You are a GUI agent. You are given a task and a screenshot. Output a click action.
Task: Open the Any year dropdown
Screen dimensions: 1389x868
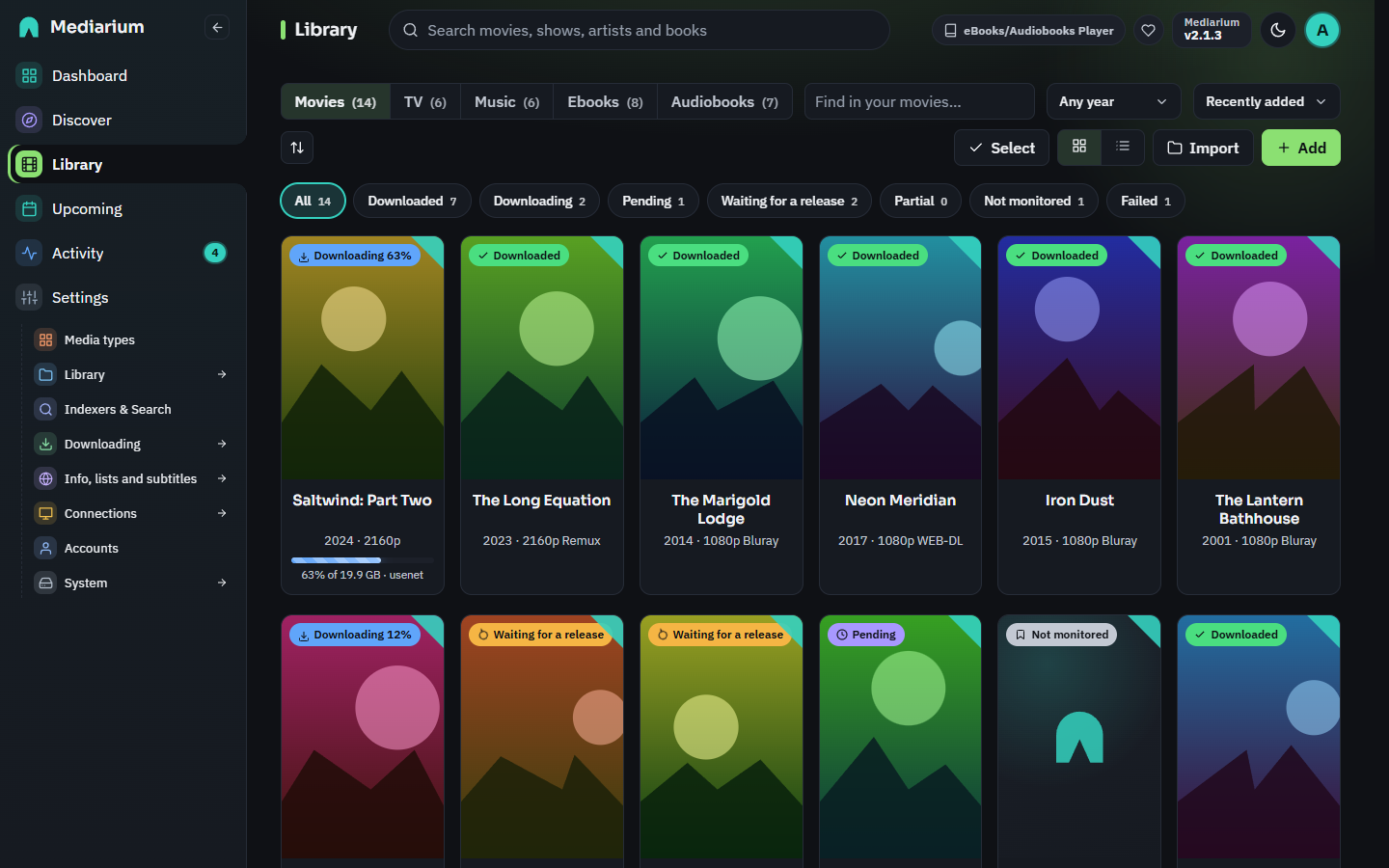[1113, 101]
